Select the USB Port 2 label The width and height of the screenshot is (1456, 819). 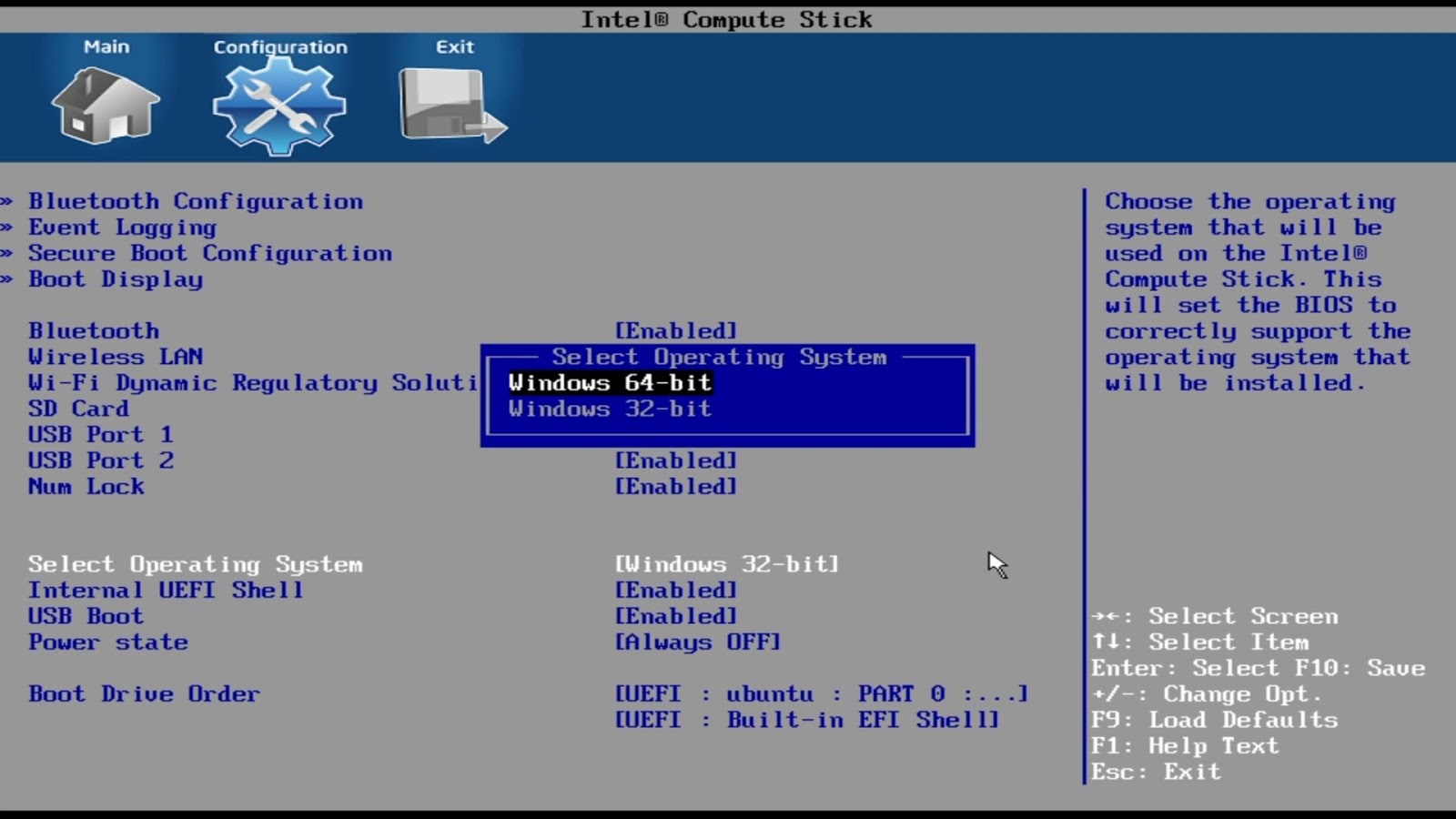point(100,460)
